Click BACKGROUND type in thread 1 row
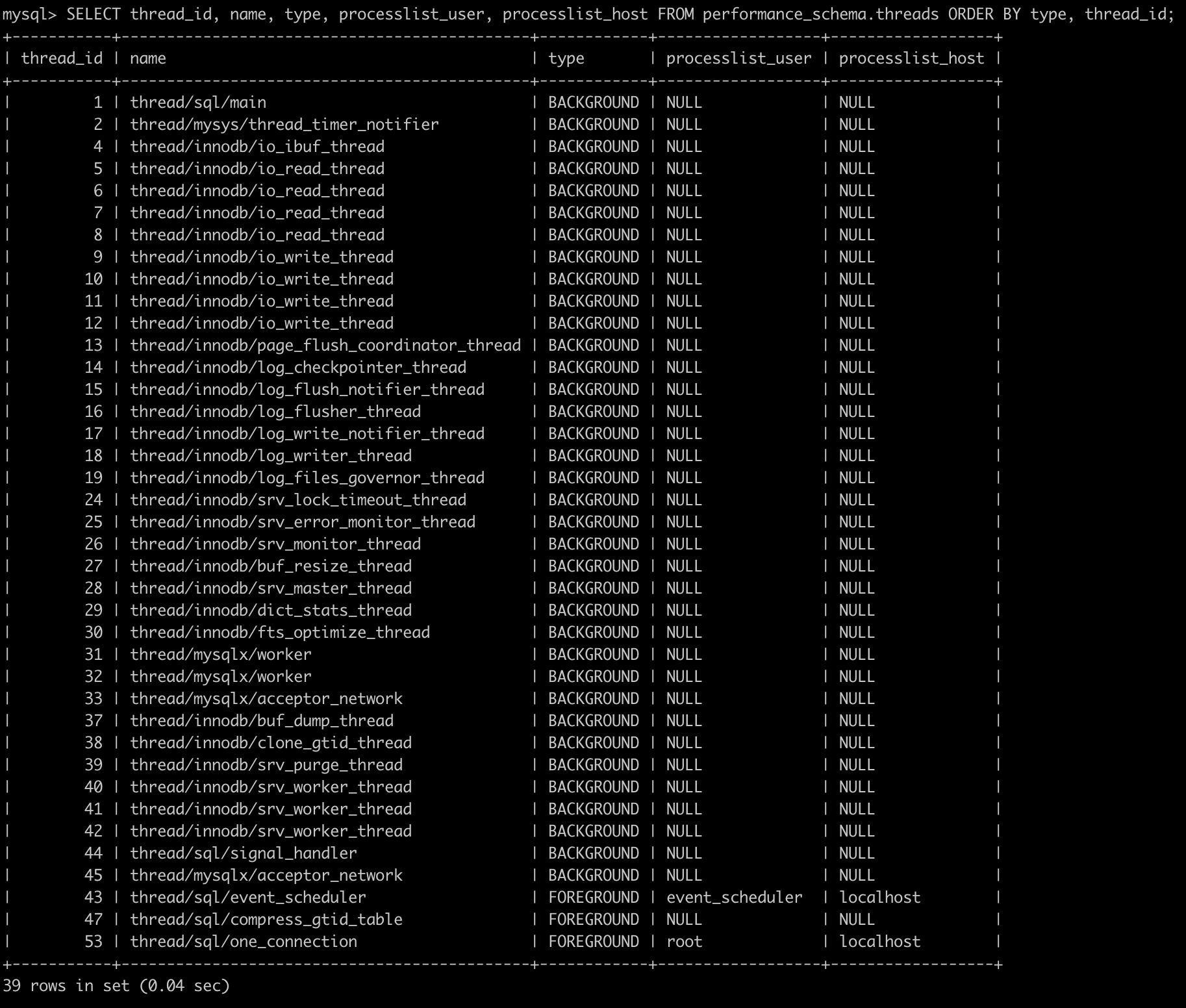The height and width of the screenshot is (1008, 1186). (x=594, y=103)
